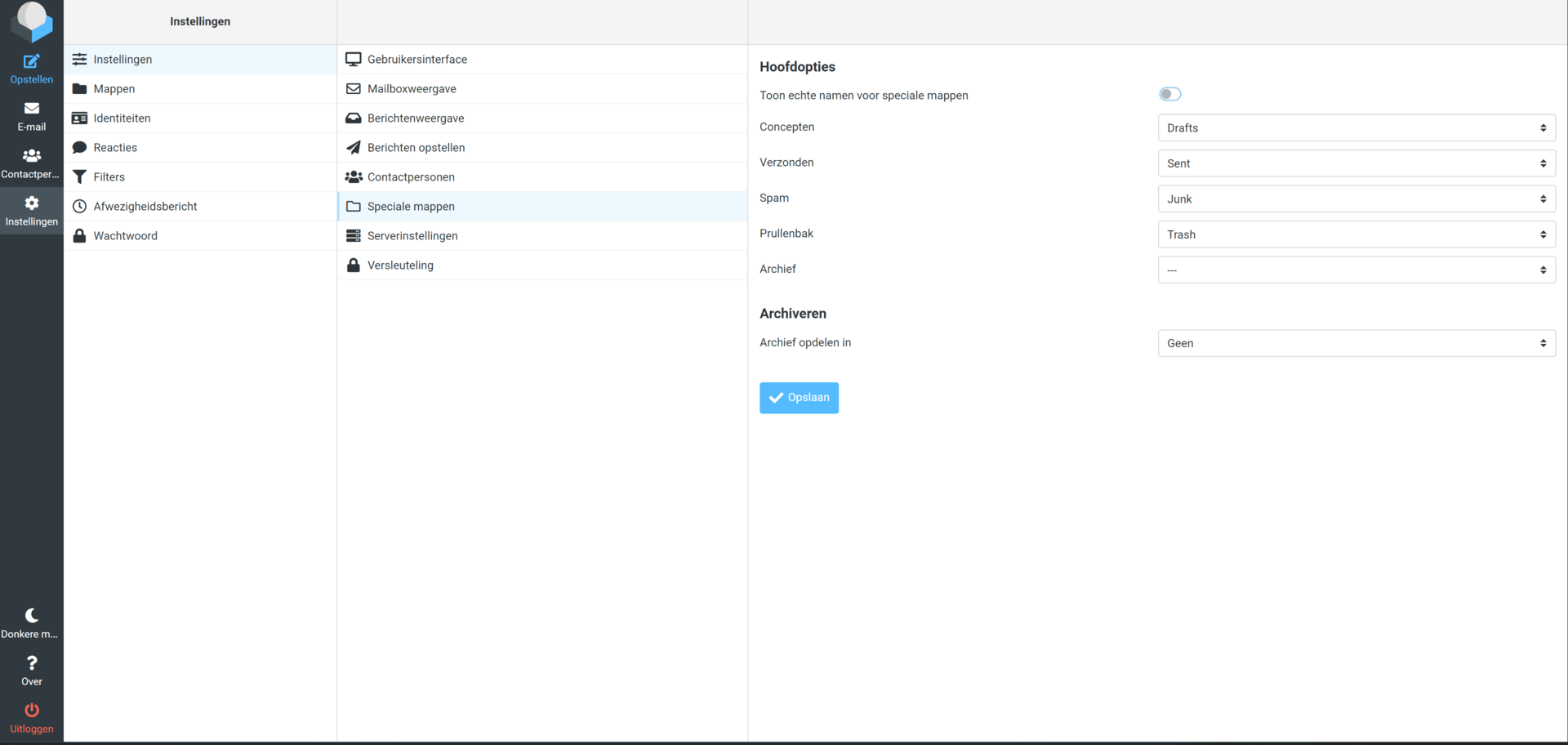Viewport: 1568px width, 745px height.
Task: Open the E-mail envelope icon
Action: pos(32,109)
